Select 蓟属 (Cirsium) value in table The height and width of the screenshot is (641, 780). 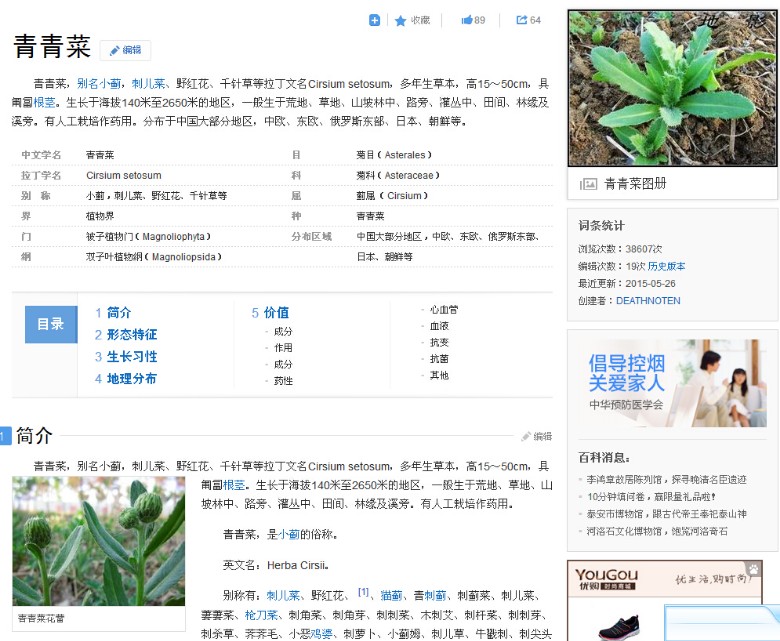coord(392,196)
